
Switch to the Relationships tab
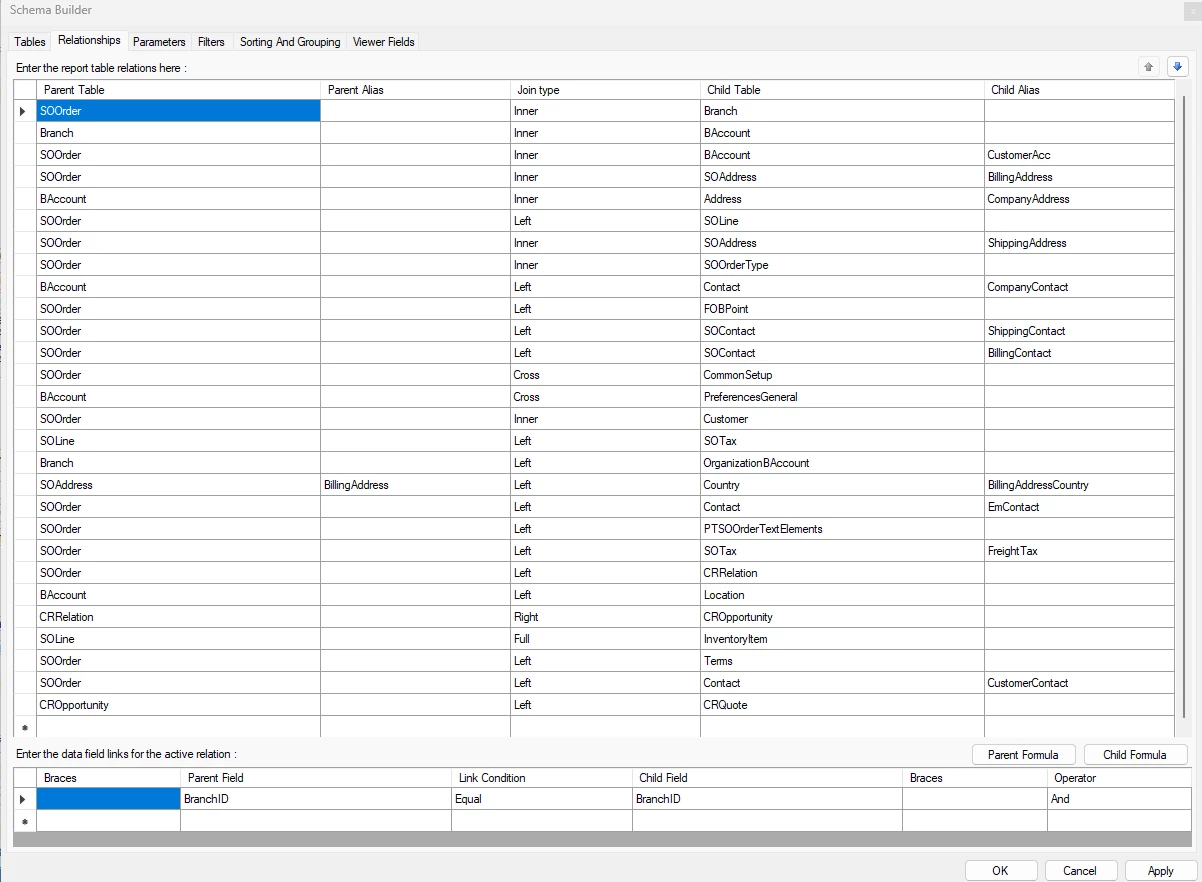[x=89, y=41]
